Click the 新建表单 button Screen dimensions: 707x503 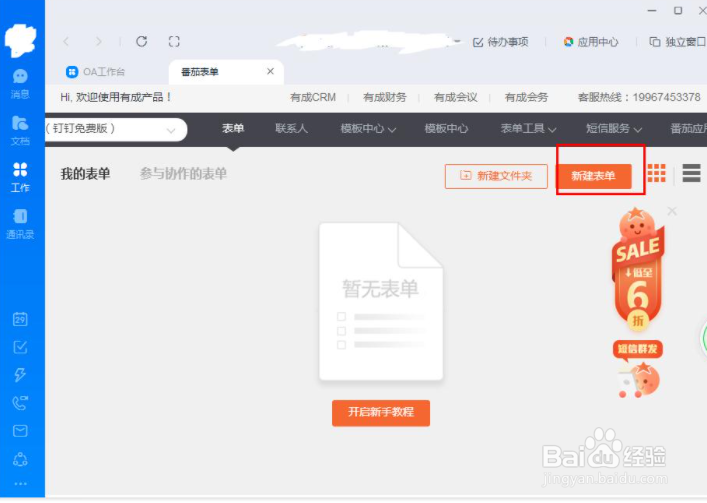(x=593, y=176)
